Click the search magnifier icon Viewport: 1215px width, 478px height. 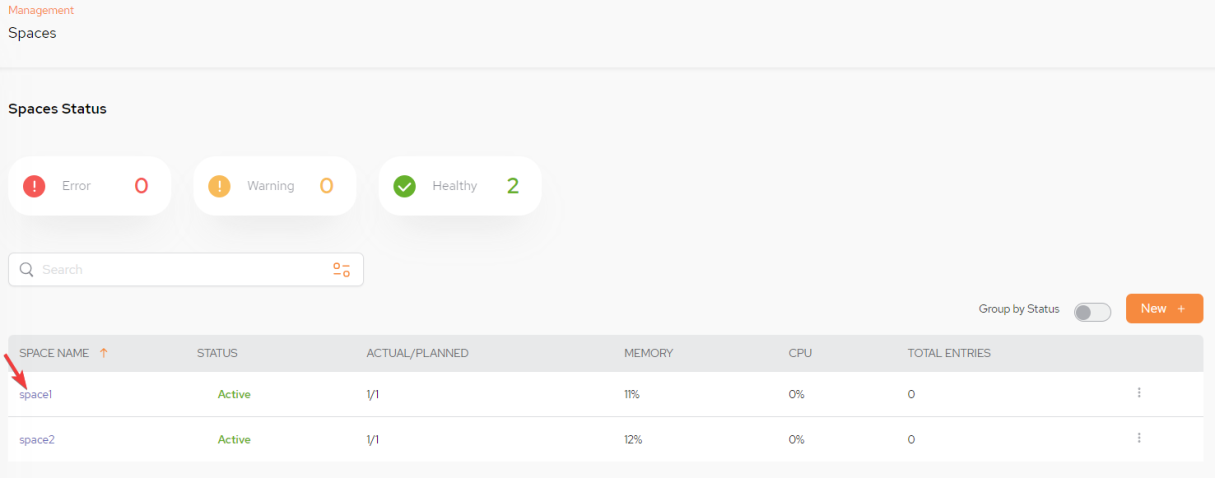[x=27, y=270]
